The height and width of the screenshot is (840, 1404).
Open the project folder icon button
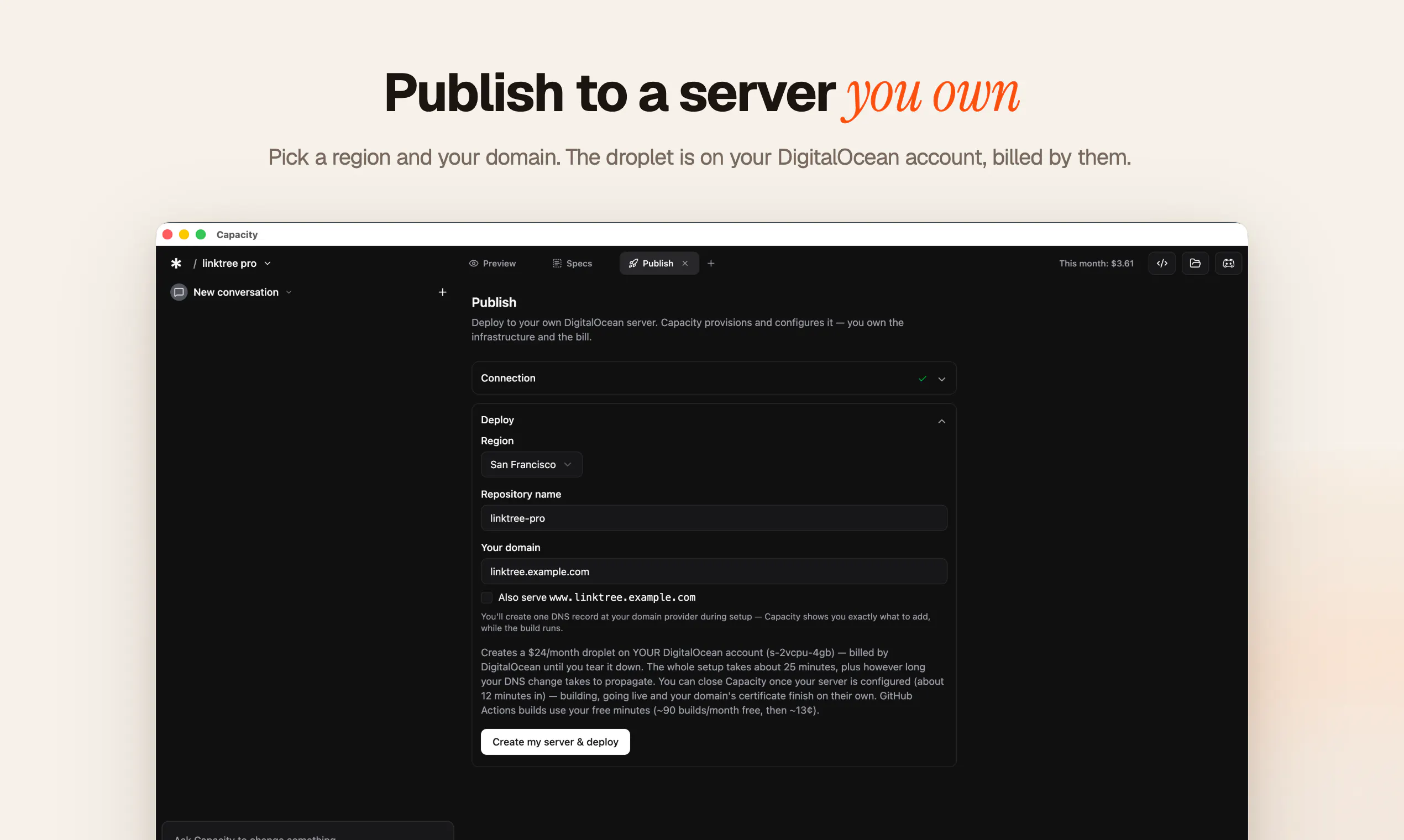(x=1195, y=263)
